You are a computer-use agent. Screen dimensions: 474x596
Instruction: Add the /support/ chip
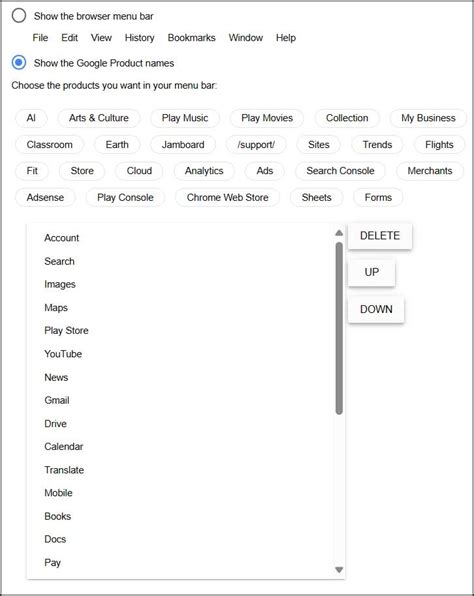[x=256, y=144]
